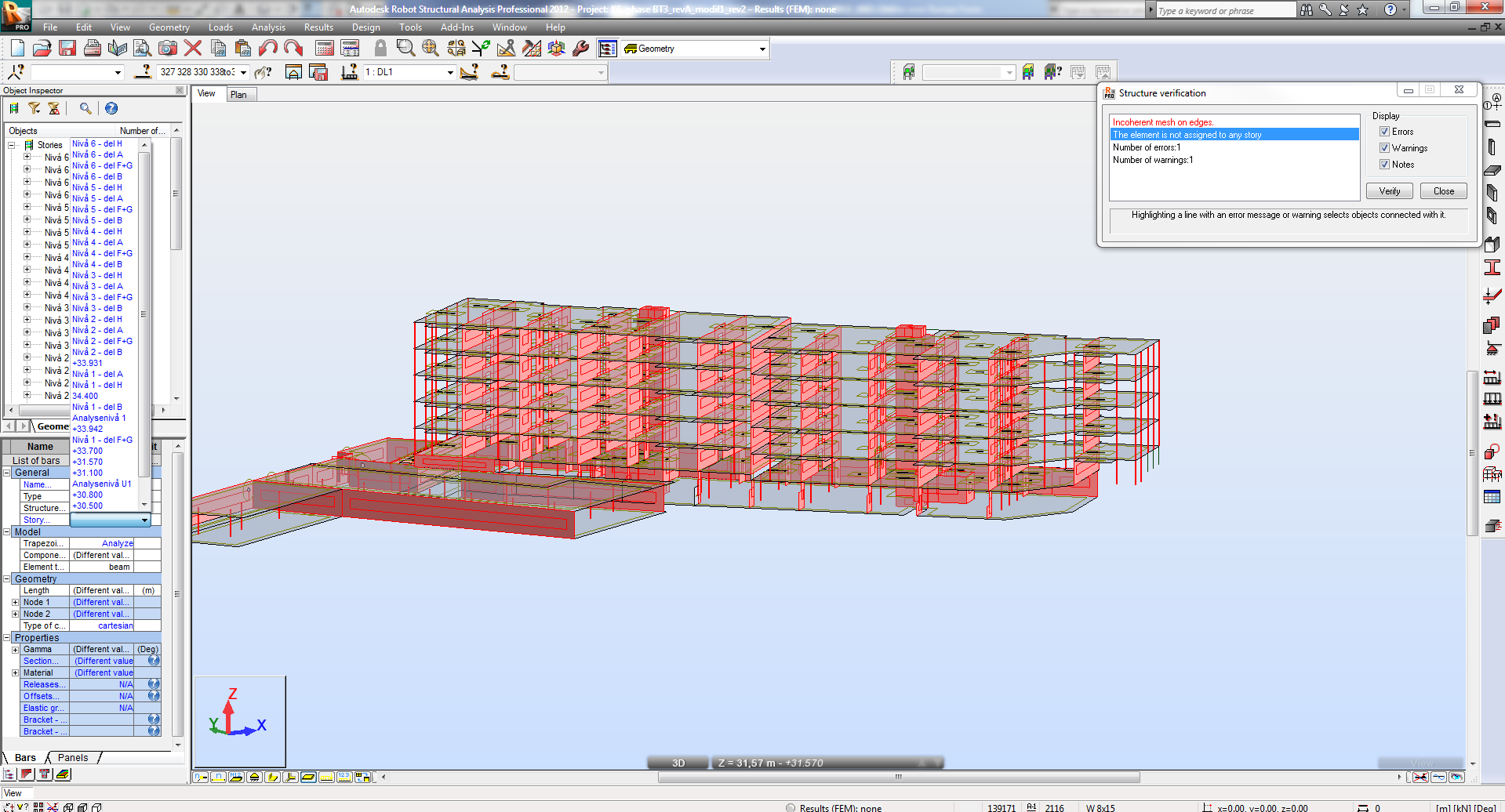Delete the selection with the red X icon
The height and width of the screenshot is (812, 1505).
[x=193, y=48]
